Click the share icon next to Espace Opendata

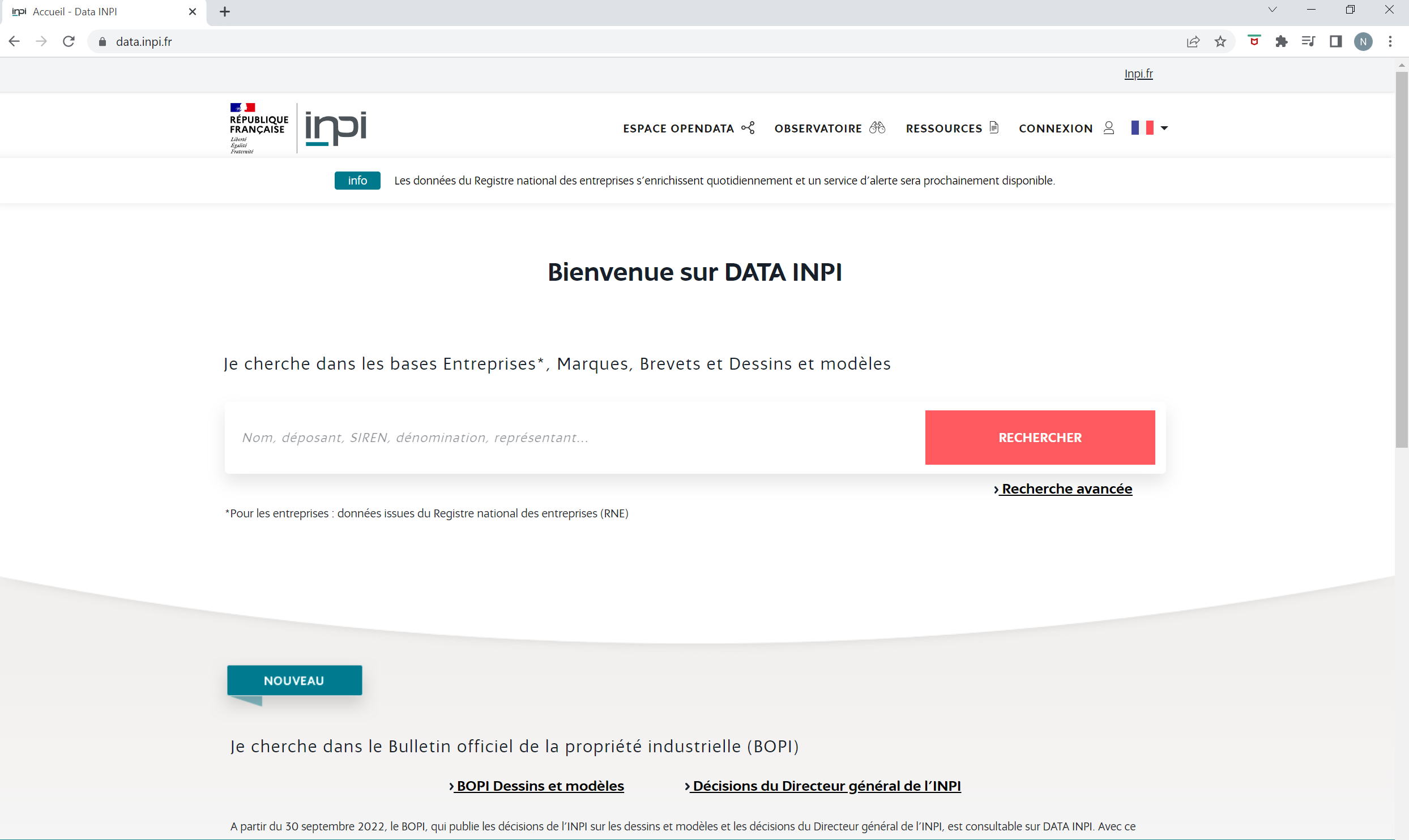tap(748, 128)
